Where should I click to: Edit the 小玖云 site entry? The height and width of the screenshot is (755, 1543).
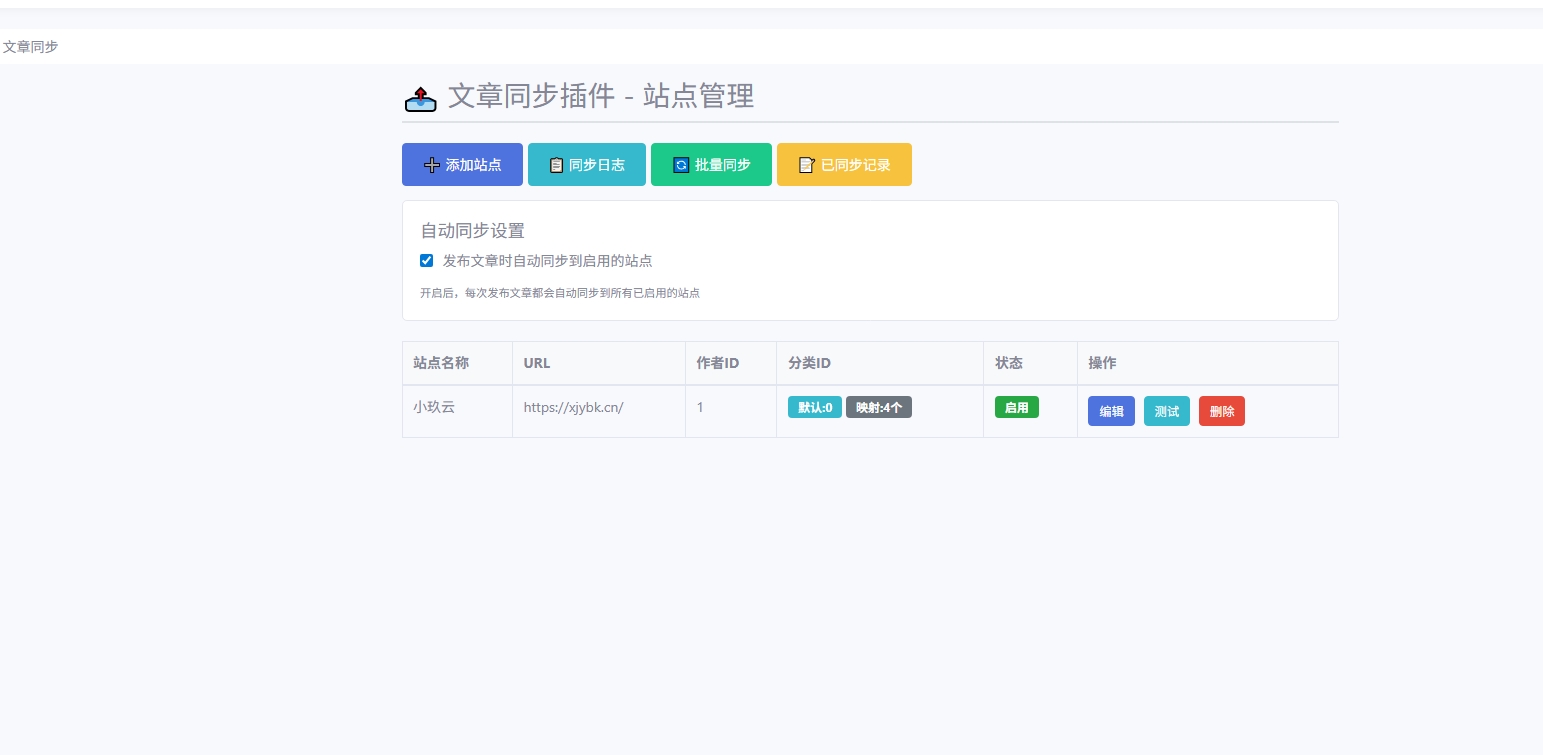(1111, 410)
